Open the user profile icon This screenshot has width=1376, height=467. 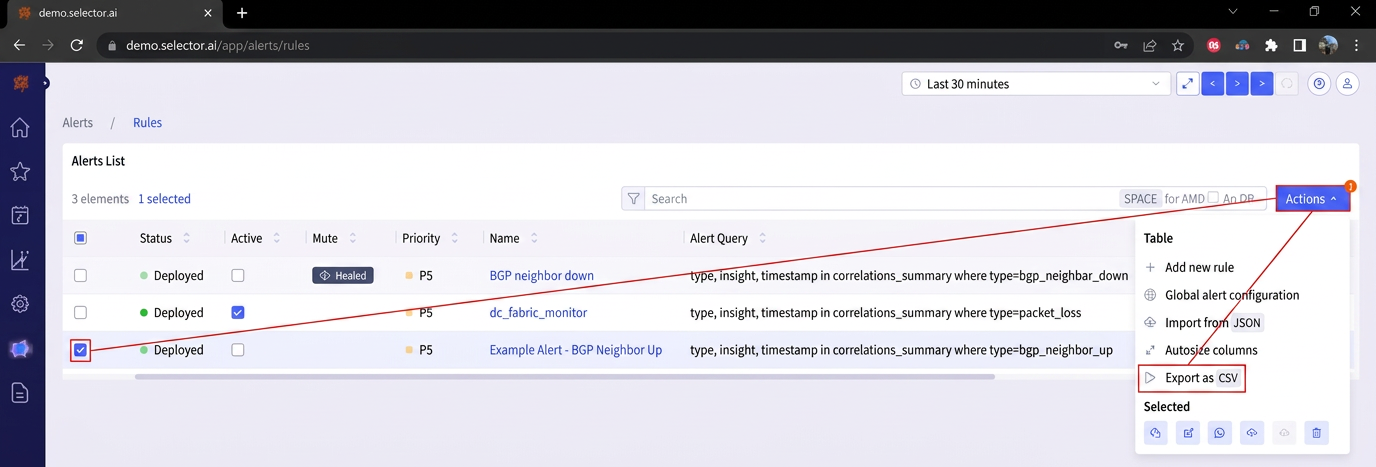(x=1347, y=84)
